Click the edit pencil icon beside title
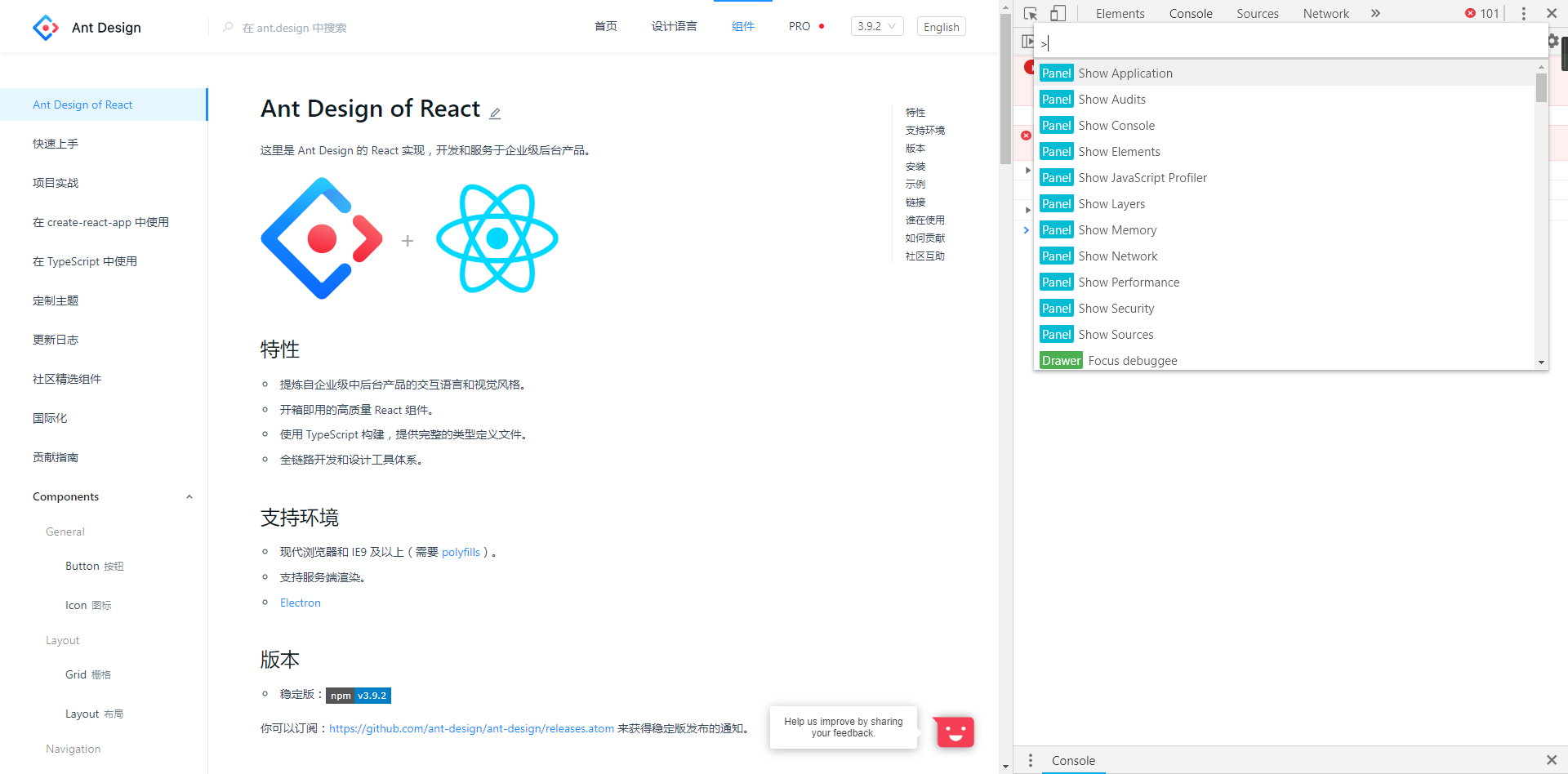This screenshot has width=1568, height=774. click(495, 113)
